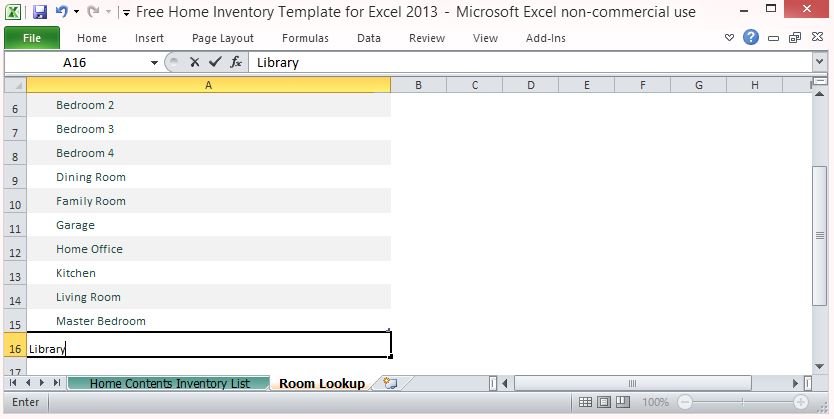Select the Dining Room cell

coord(208,177)
